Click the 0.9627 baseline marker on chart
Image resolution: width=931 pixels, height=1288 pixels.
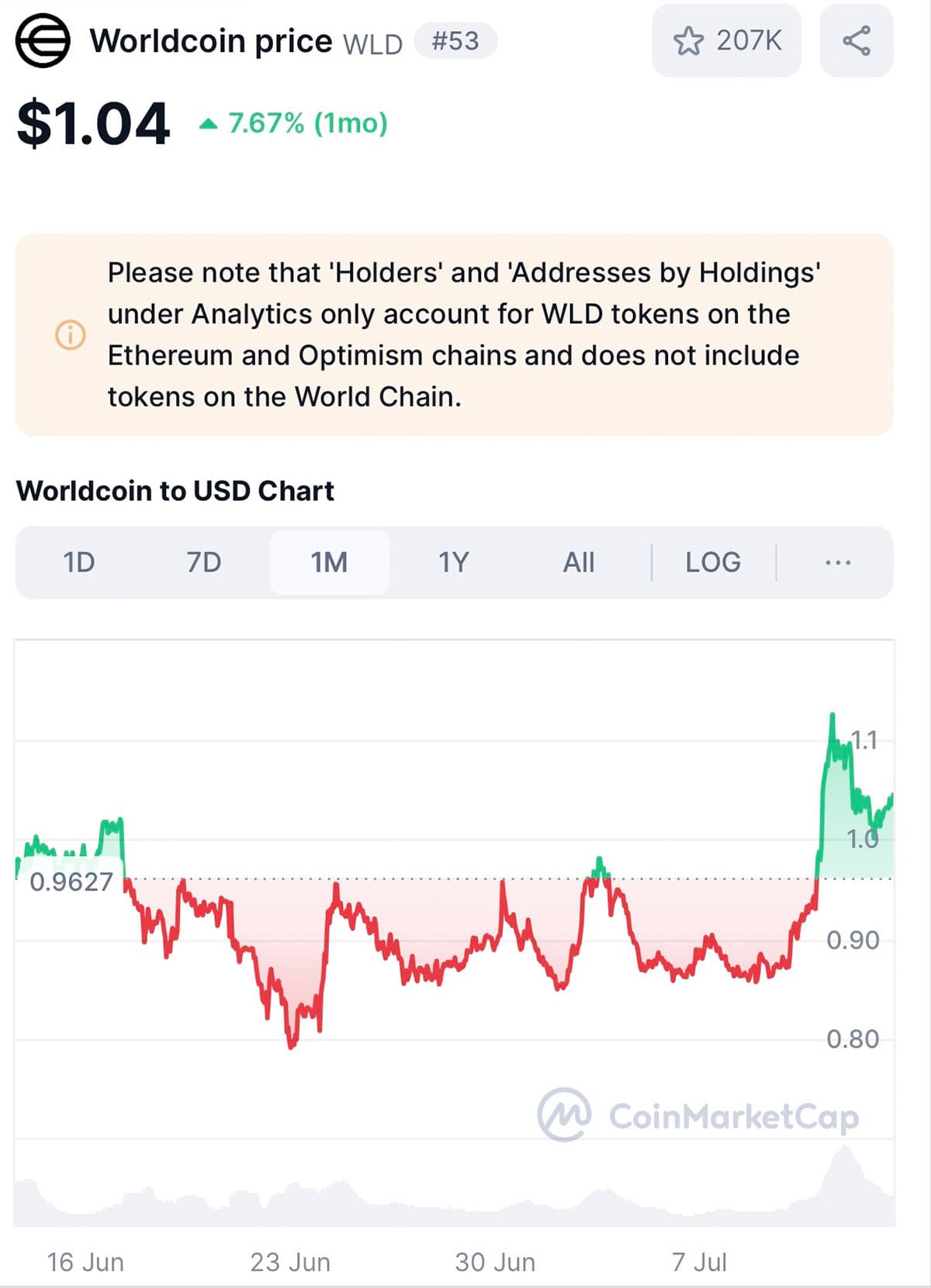[71, 880]
